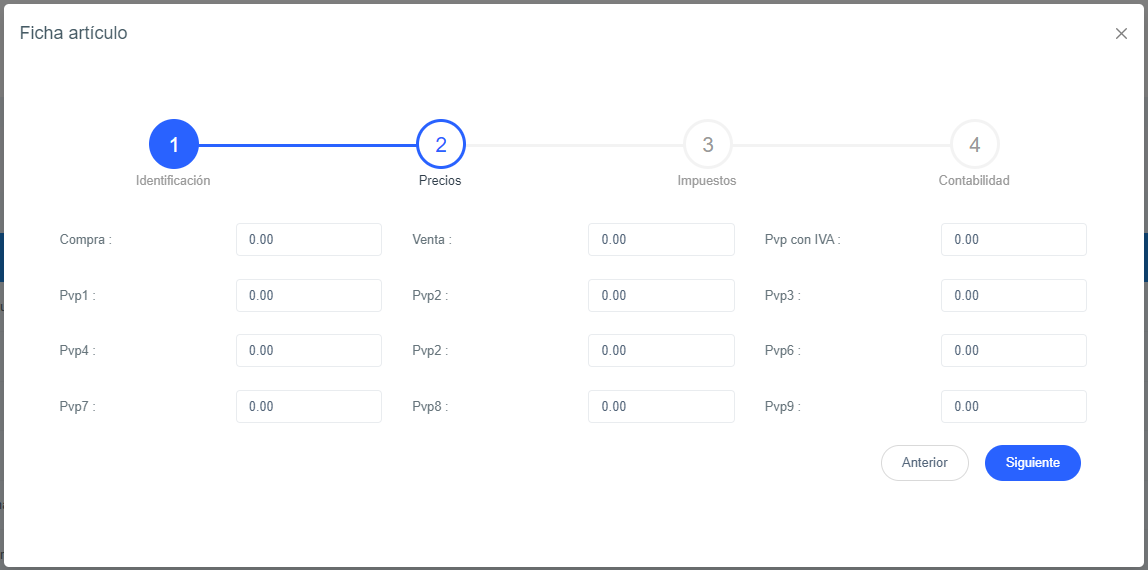Click the Pvp1 input box
The height and width of the screenshot is (570, 1148).
click(309, 296)
